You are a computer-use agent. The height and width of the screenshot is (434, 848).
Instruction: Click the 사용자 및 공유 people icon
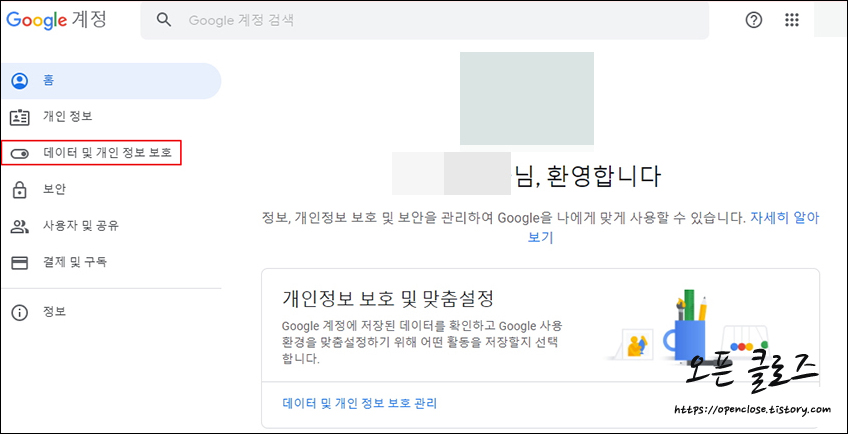point(20,226)
